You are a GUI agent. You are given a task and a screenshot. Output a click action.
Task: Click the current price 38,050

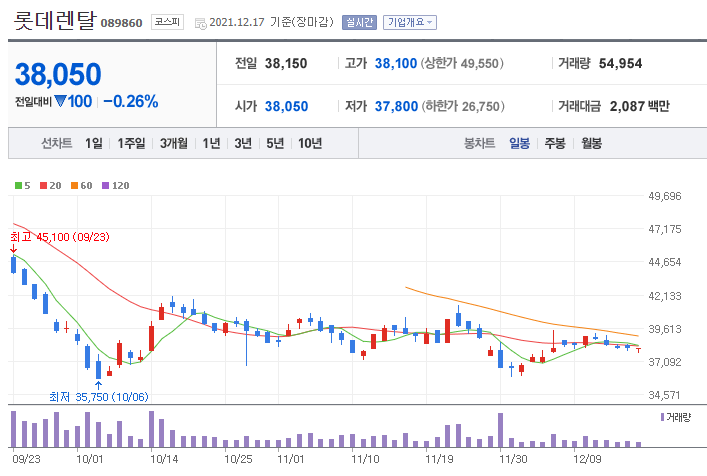point(58,74)
